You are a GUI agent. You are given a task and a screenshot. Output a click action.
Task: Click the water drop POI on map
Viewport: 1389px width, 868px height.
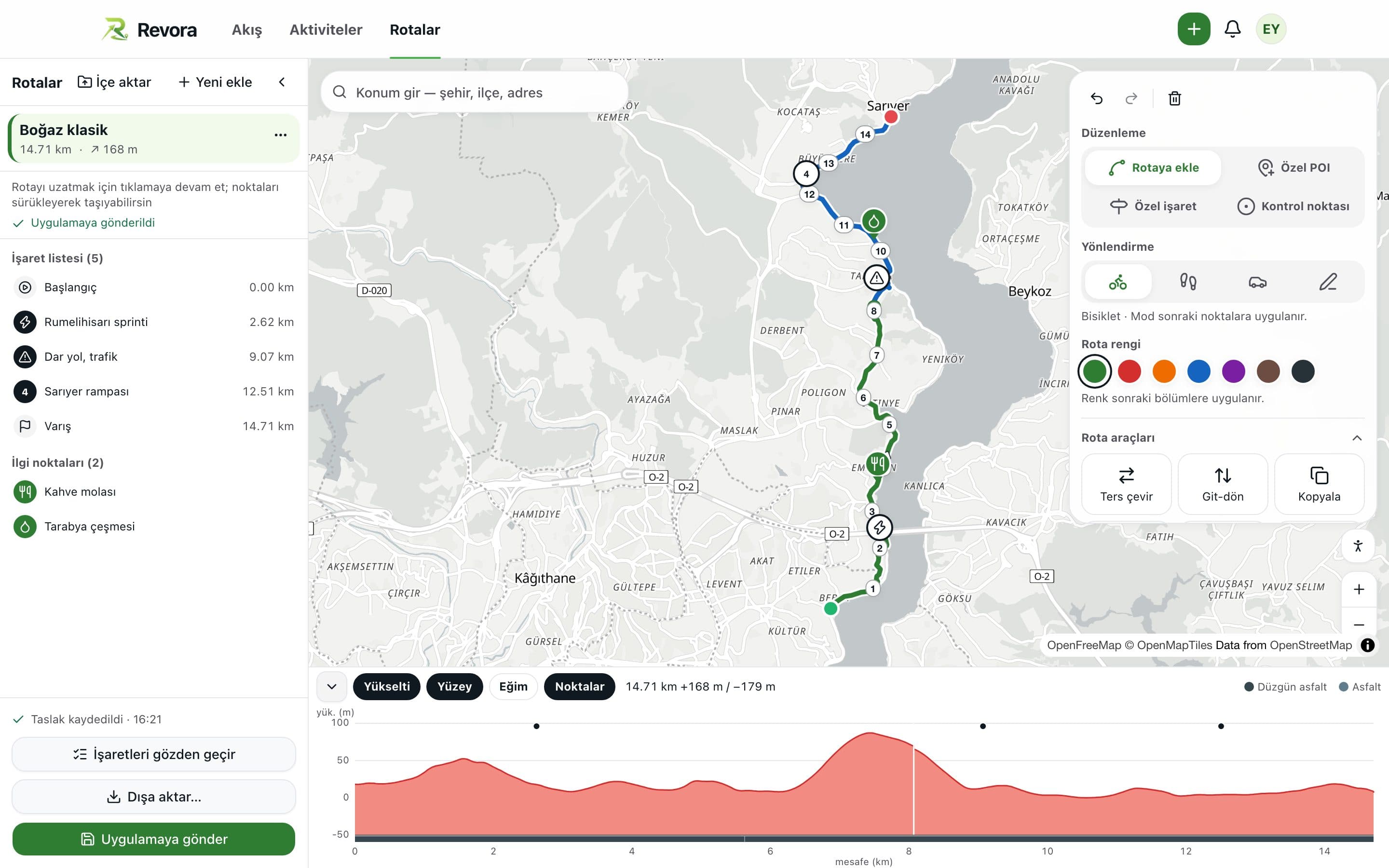(873, 221)
